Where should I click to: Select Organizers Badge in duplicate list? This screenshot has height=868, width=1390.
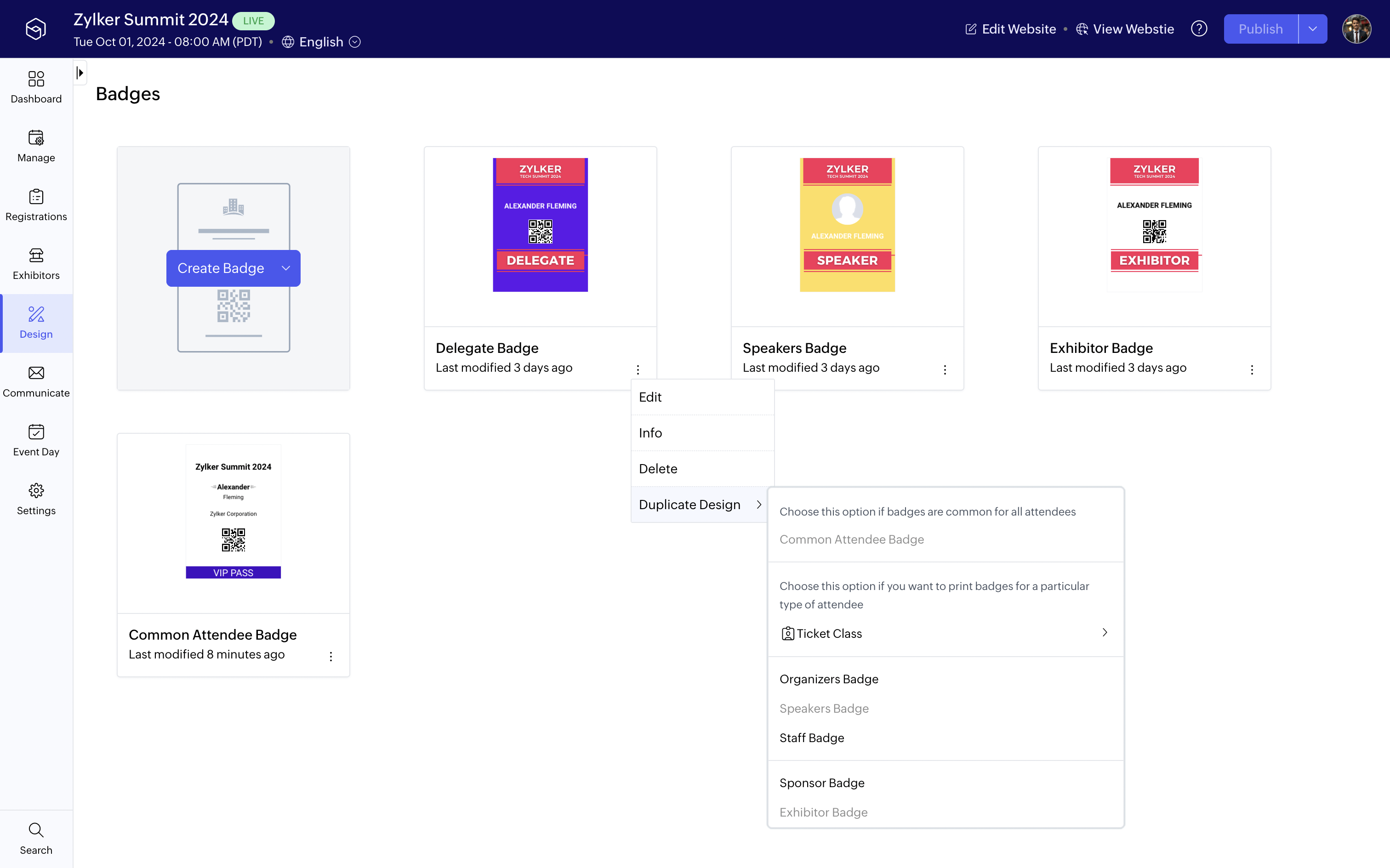click(x=828, y=679)
